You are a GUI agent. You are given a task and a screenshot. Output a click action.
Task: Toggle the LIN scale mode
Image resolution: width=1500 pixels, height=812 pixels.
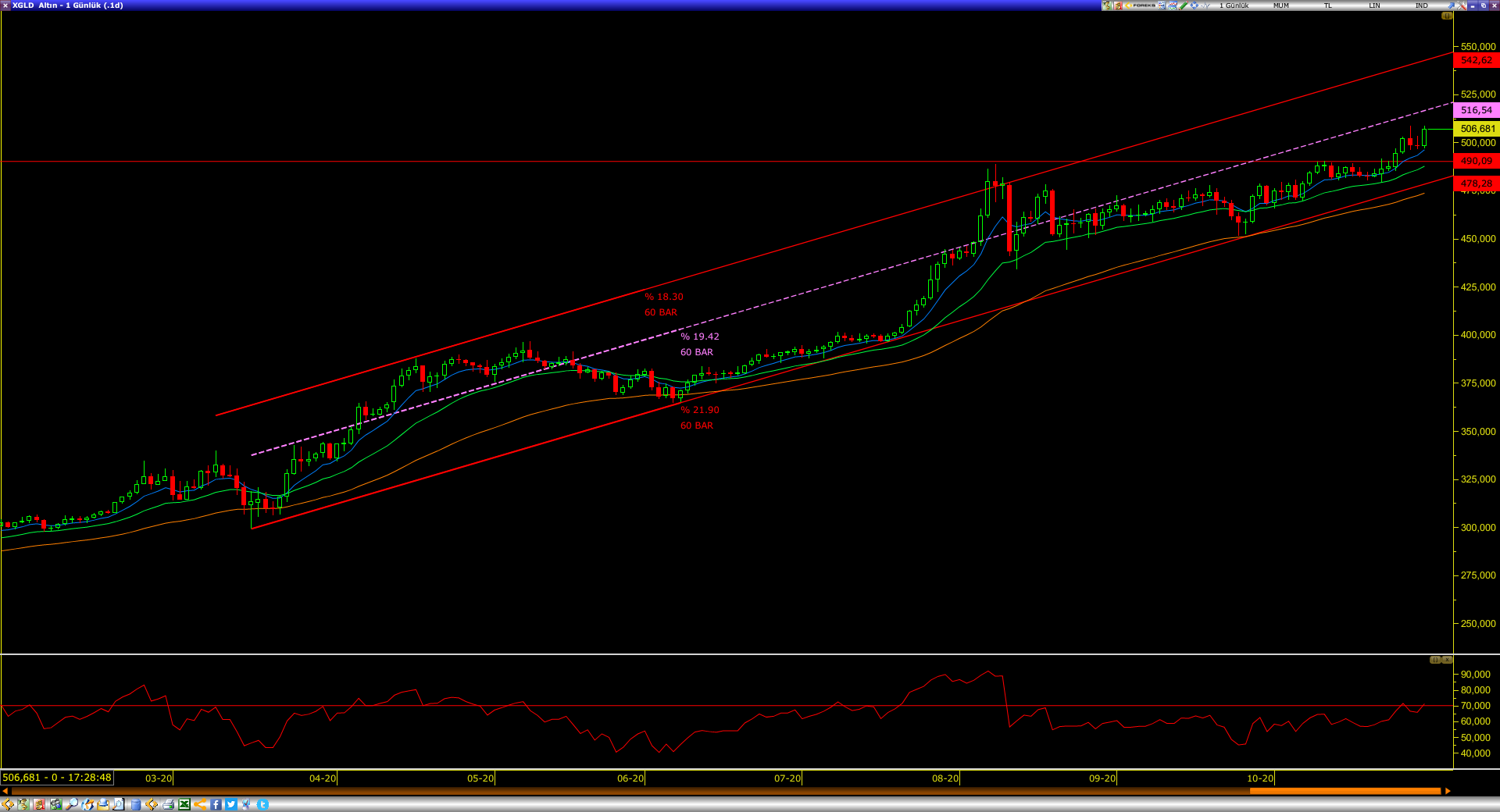tap(1374, 5)
